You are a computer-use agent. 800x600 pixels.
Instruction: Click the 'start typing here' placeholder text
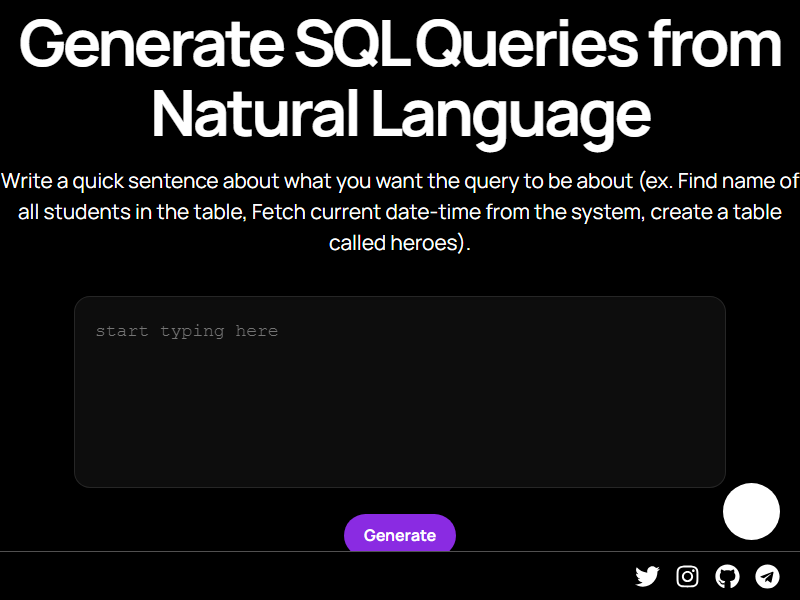187,332
